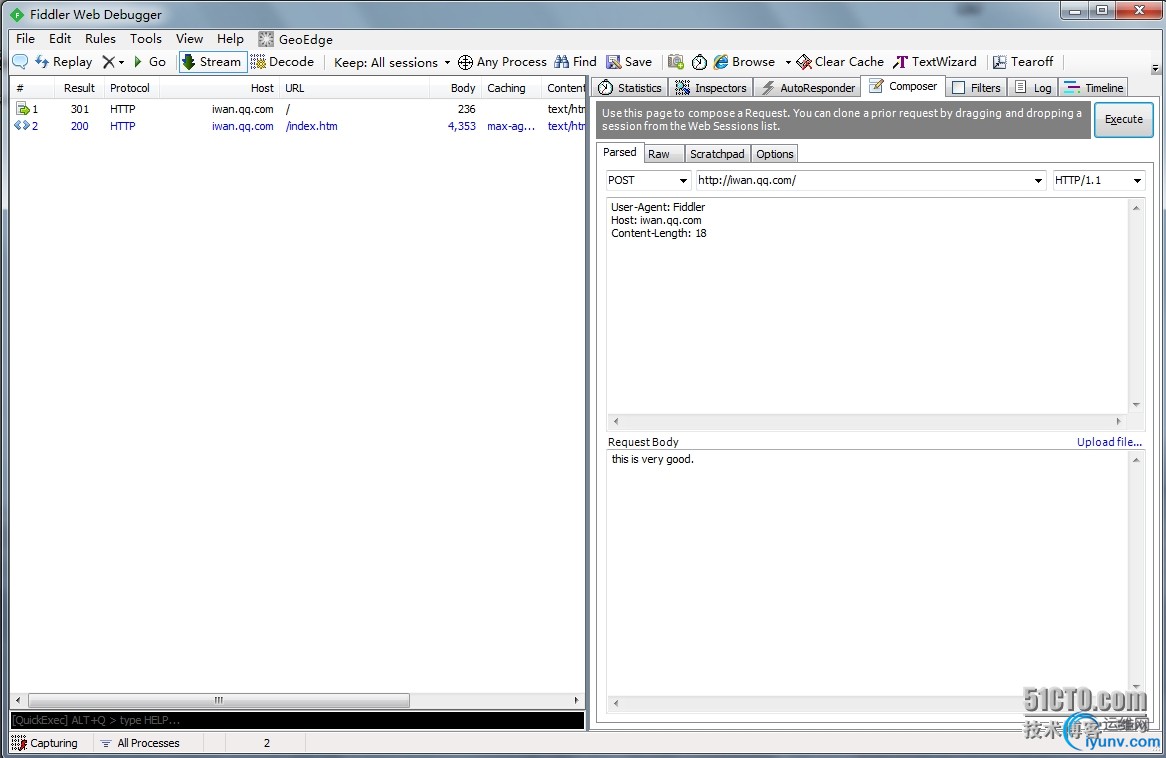Click the toolbar overflow arrow

(x=1155, y=68)
